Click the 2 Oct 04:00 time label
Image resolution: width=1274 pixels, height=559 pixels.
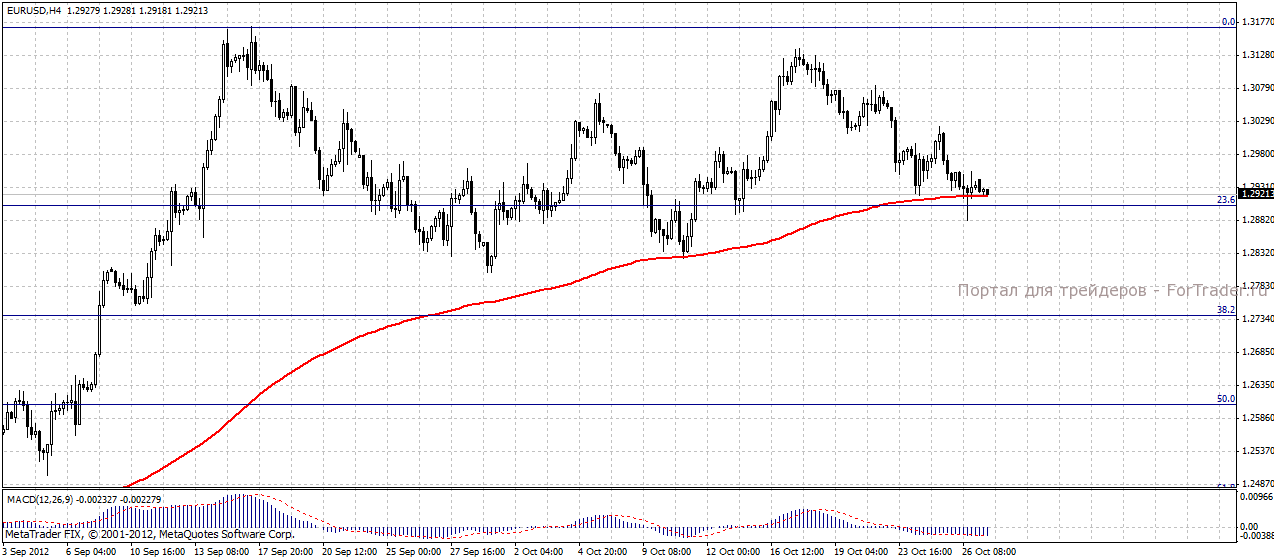[541, 551]
